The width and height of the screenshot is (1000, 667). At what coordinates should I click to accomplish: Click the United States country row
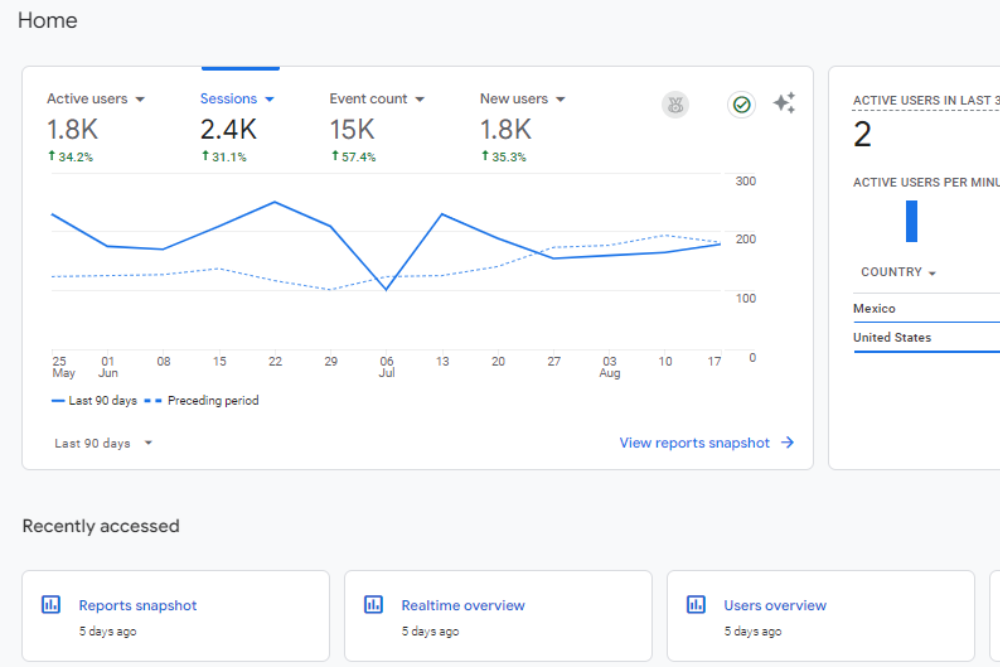pos(926,338)
